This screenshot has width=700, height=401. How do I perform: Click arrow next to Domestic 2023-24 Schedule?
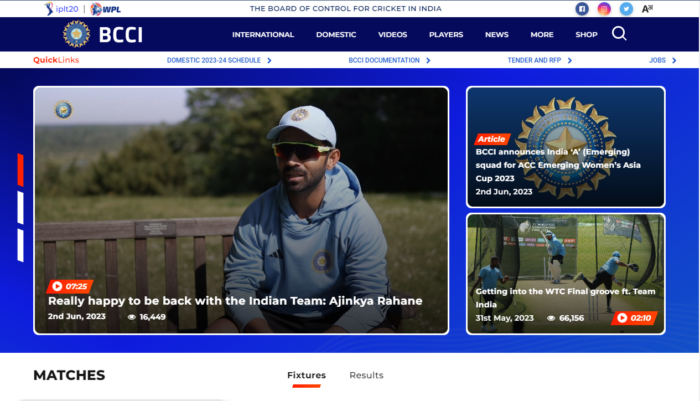(x=269, y=60)
